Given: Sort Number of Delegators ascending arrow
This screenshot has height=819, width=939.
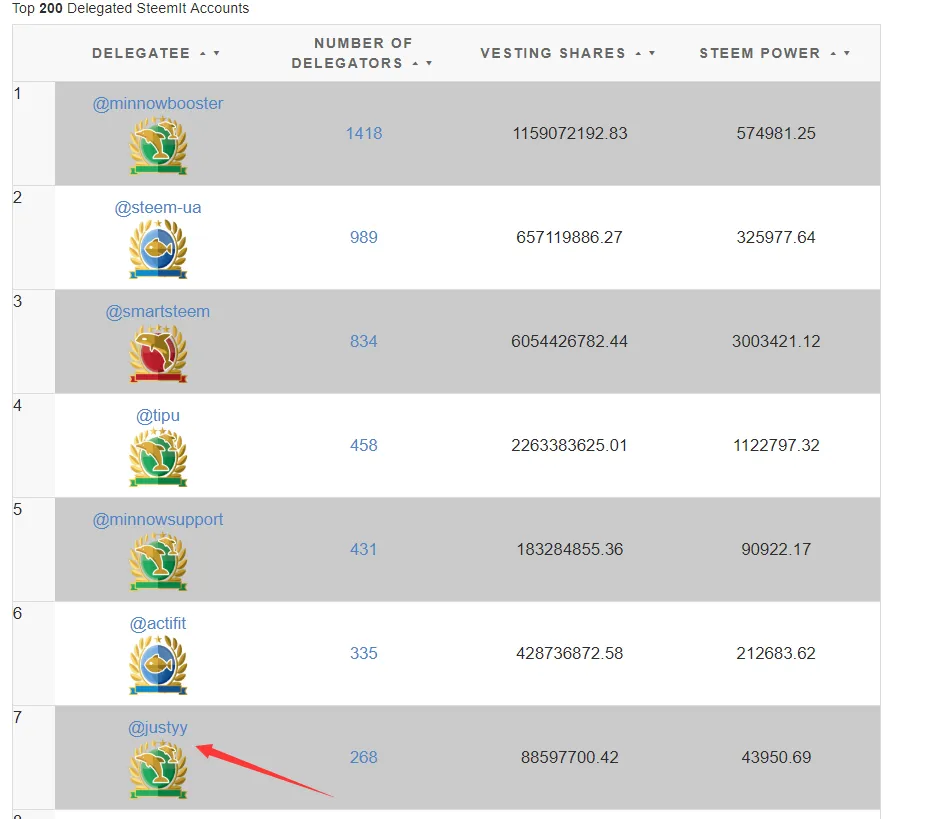Looking at the screenshot, I should click(x=416, y=63).
